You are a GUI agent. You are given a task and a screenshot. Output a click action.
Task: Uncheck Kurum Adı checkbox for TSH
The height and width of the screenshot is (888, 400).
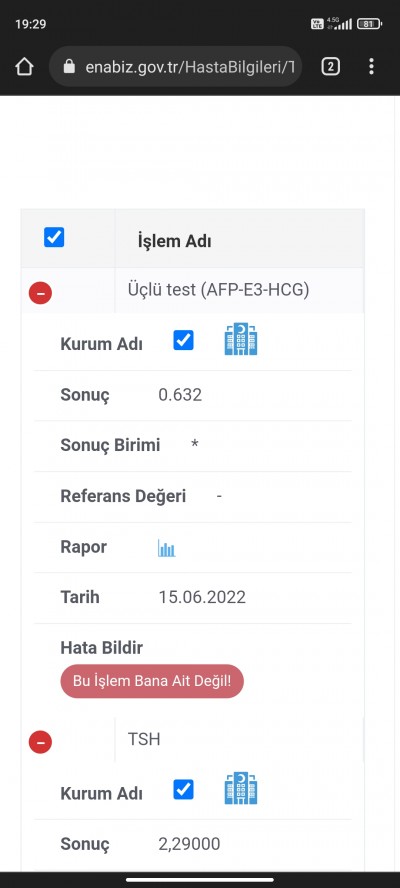point(184,789)
